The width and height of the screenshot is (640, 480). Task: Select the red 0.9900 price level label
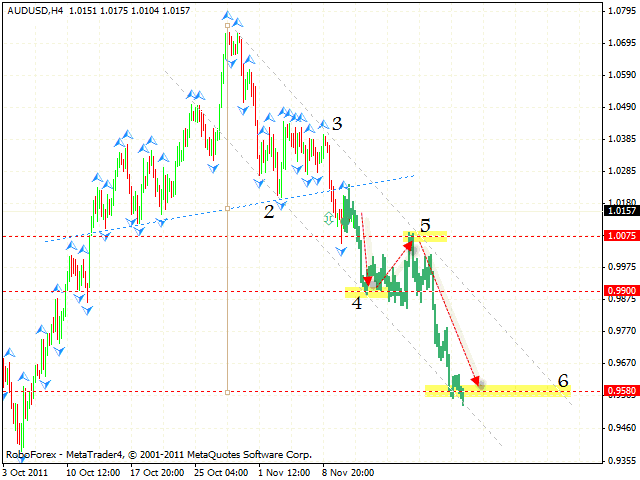(621, 291)
